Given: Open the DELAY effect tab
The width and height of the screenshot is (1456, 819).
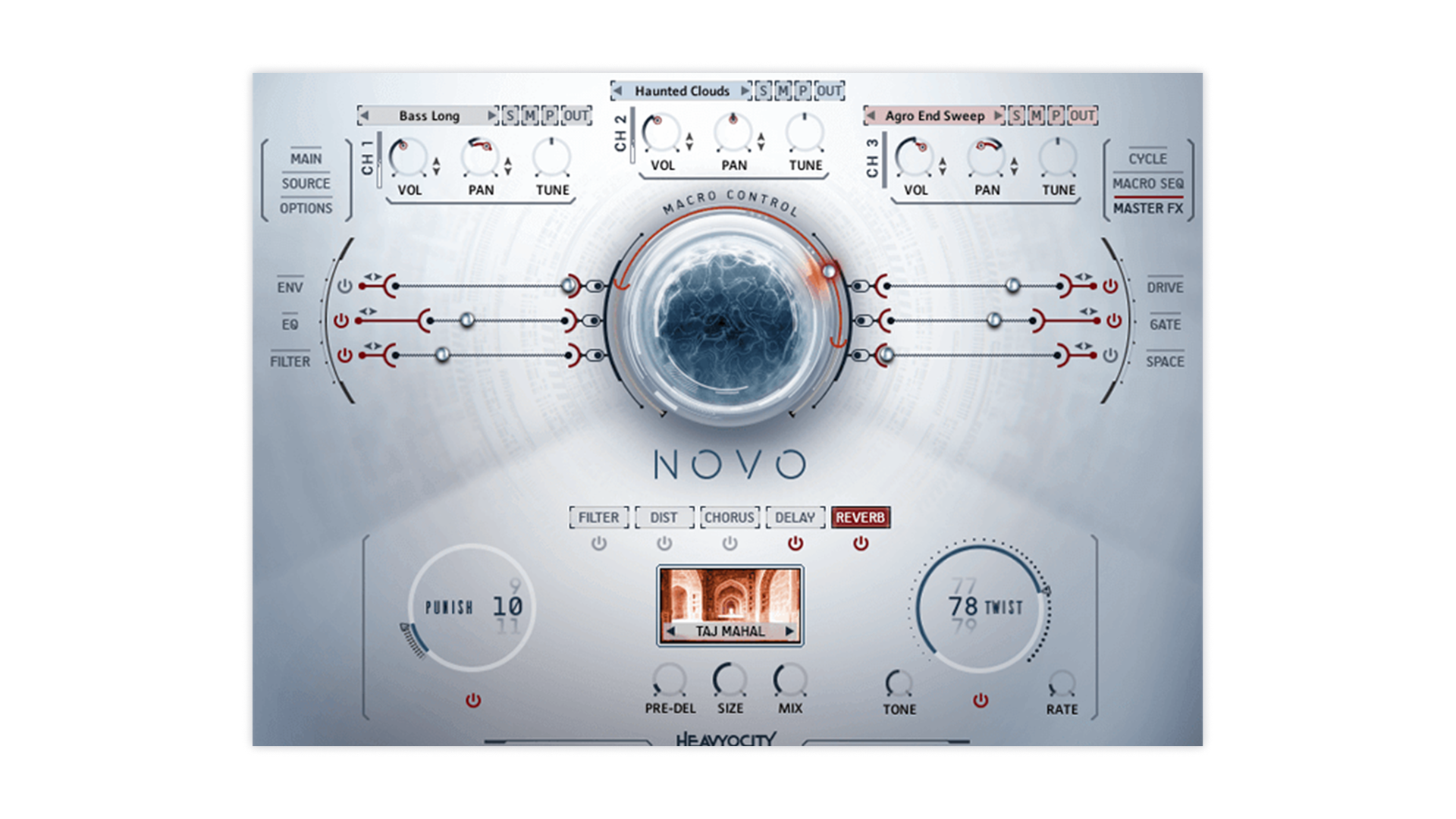Looking at the screenshot, I should [x=794, y=517].
